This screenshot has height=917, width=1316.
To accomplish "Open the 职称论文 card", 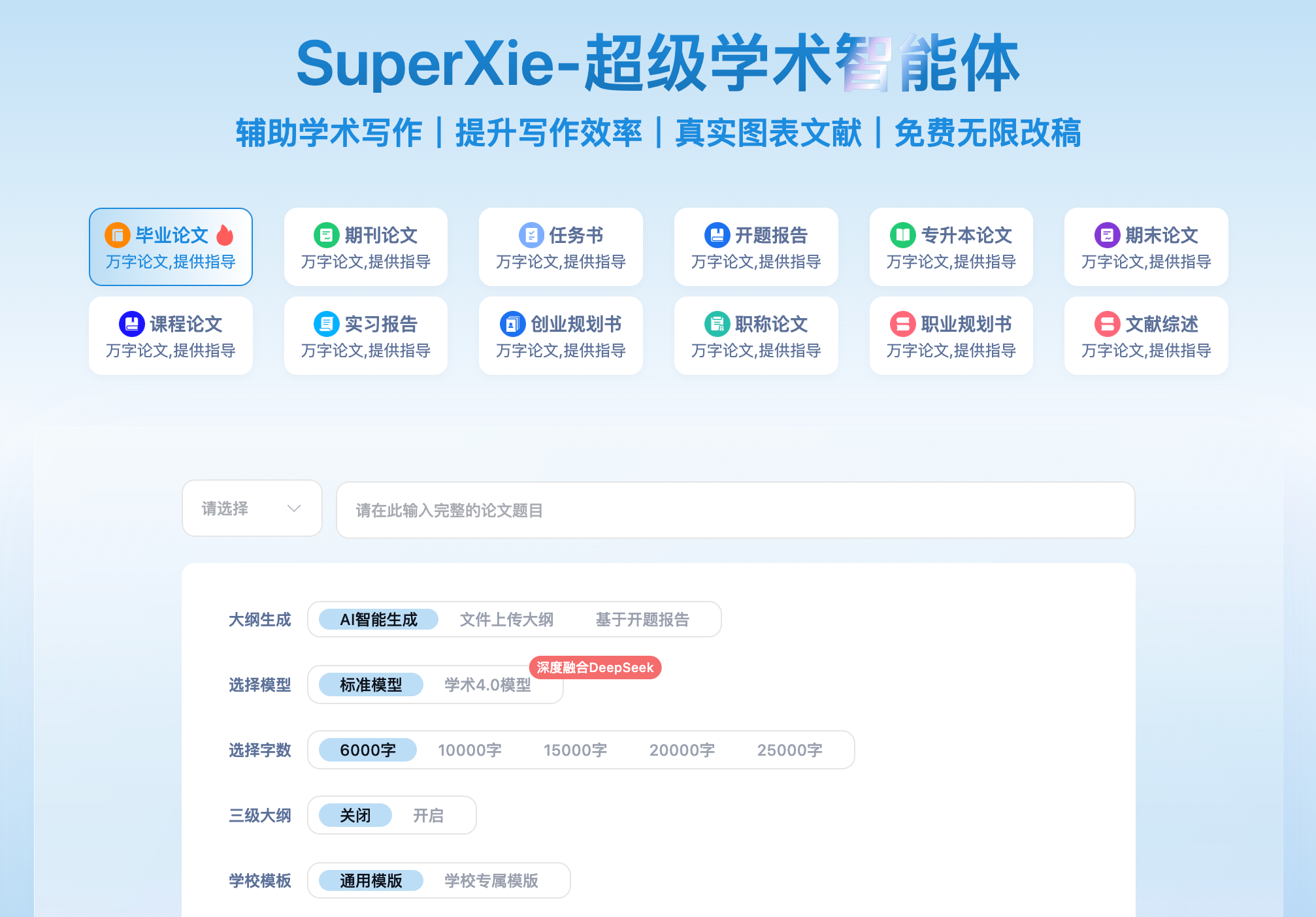I will click(x=756, y=336).
